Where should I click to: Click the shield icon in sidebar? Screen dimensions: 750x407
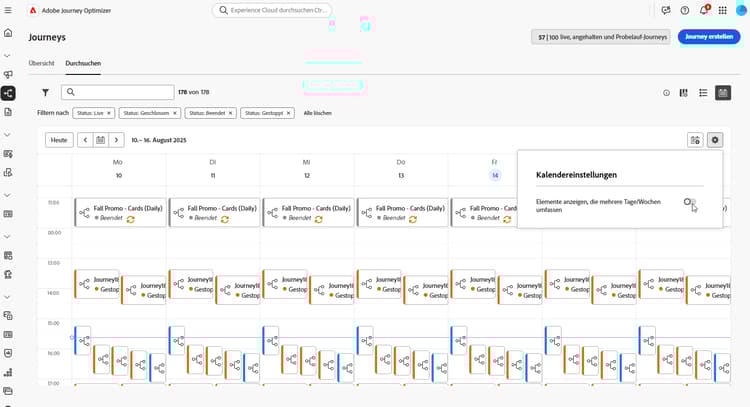8,353
